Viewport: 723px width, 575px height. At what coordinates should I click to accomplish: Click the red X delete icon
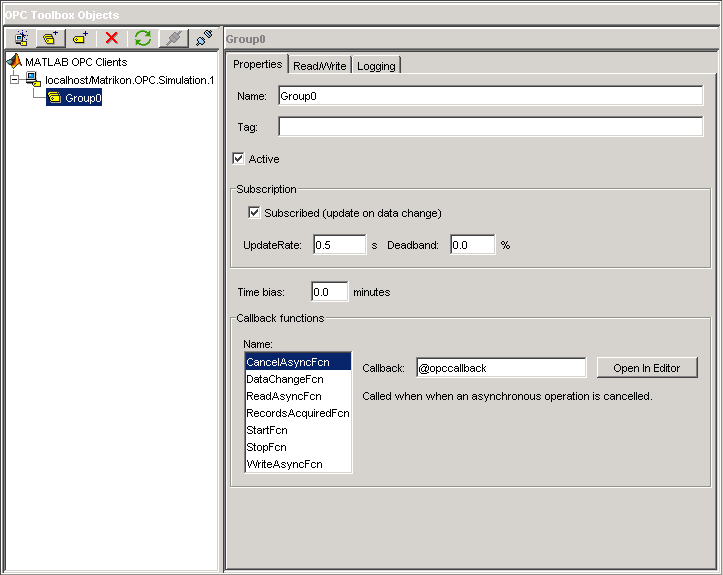(112, 38)
